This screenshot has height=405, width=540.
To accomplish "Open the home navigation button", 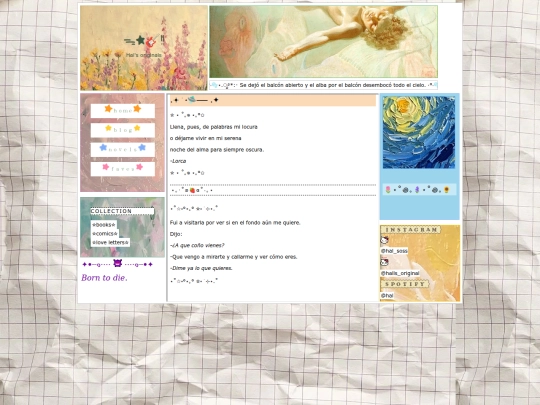I will [x=123, y=111].
